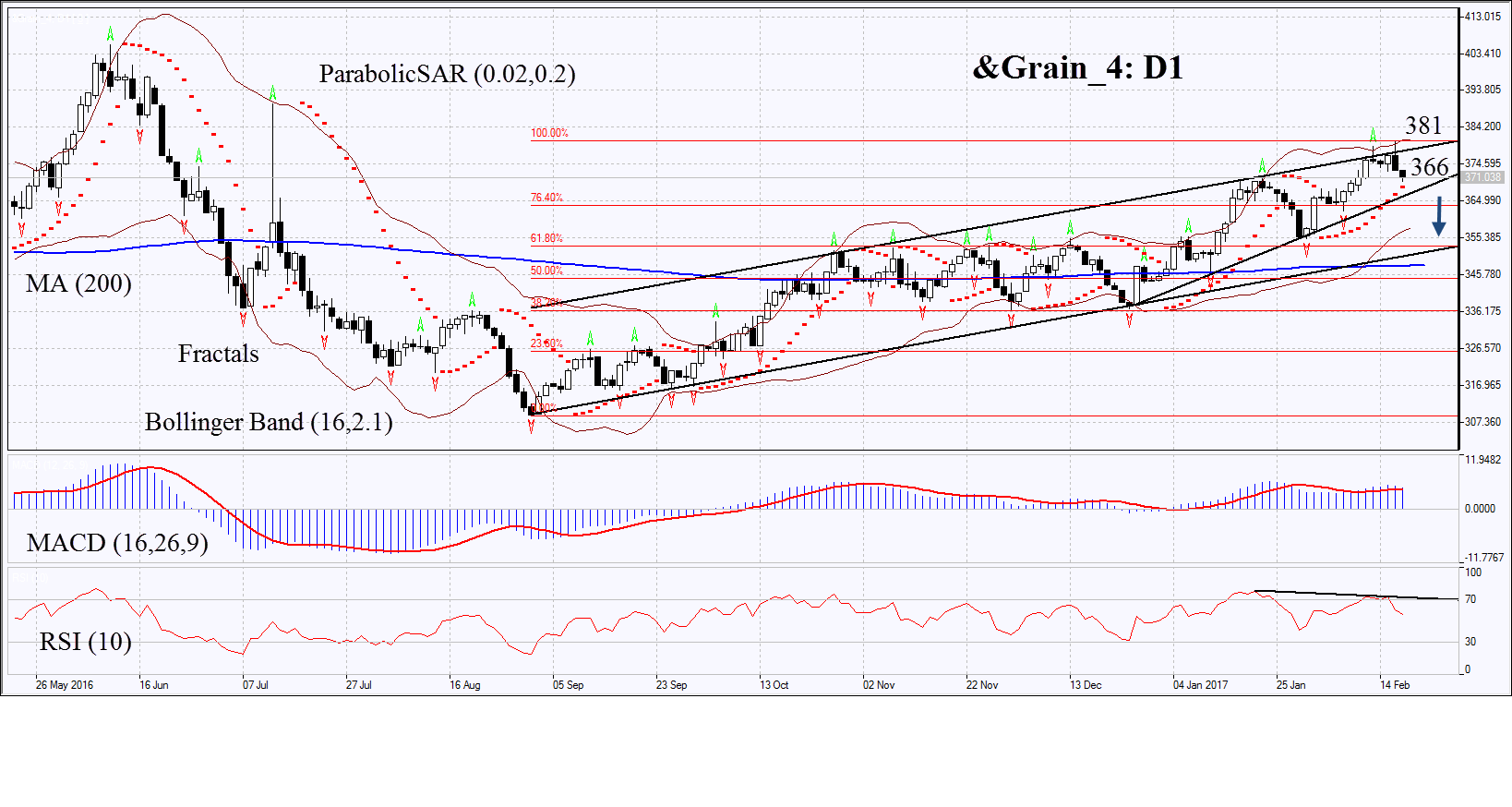
Task: Select the 366 support level annotation
Action: (1429, 167)
